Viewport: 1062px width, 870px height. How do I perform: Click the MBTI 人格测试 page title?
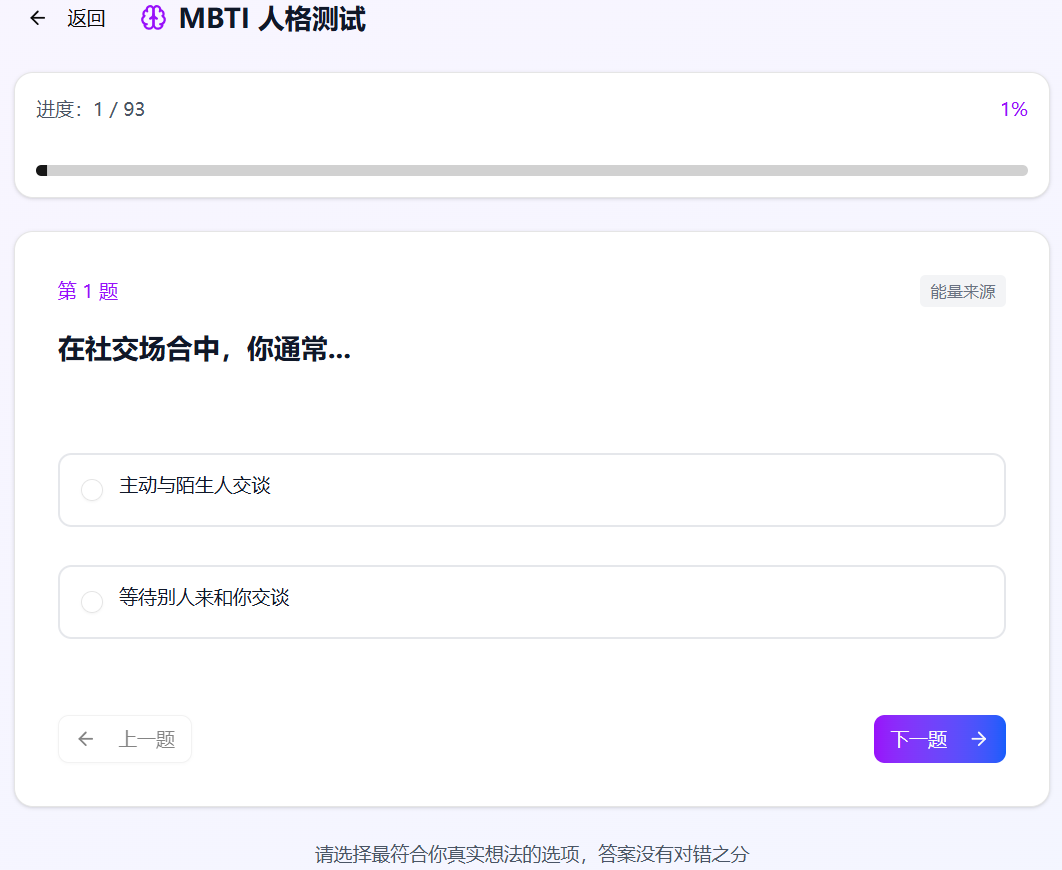(272, 18)
